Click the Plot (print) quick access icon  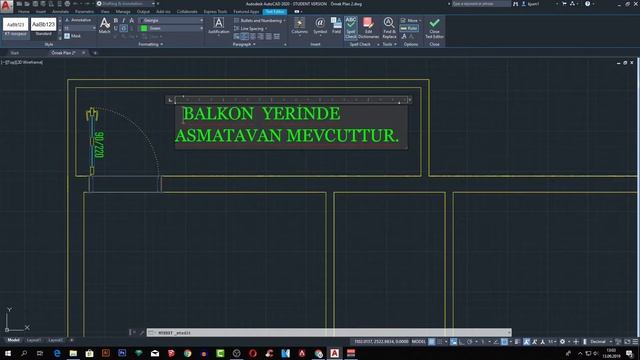pos(67,4)
